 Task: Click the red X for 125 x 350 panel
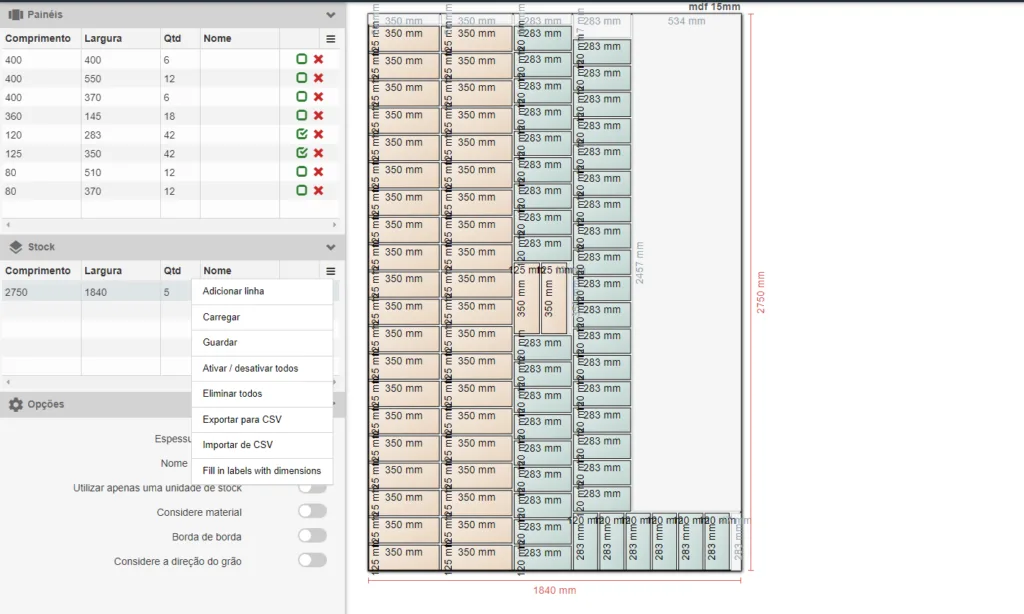click(318, 153)
